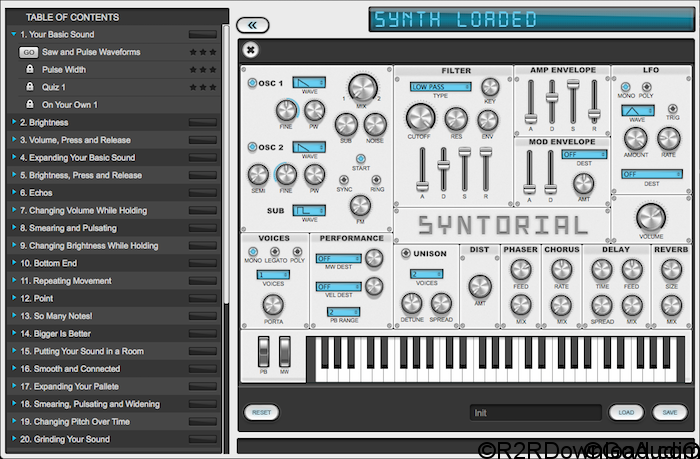Click the OSC 2 SEMI knob

point(258,175)
